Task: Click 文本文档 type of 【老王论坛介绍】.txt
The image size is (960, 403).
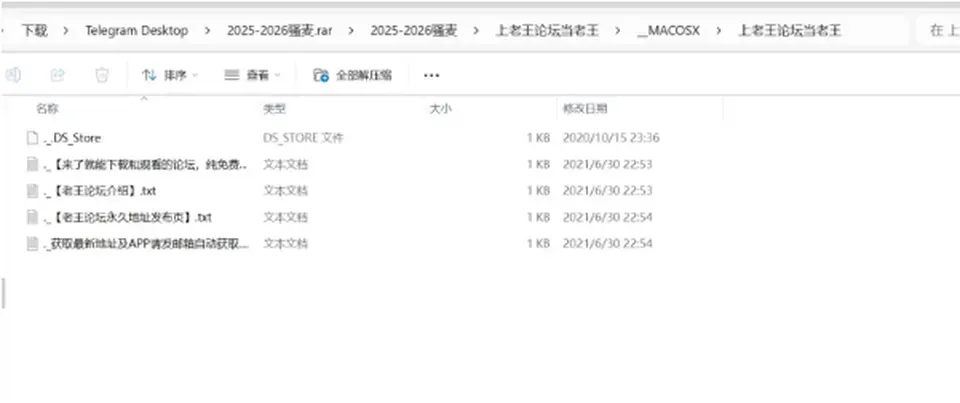Action: (x=285, y=190)
